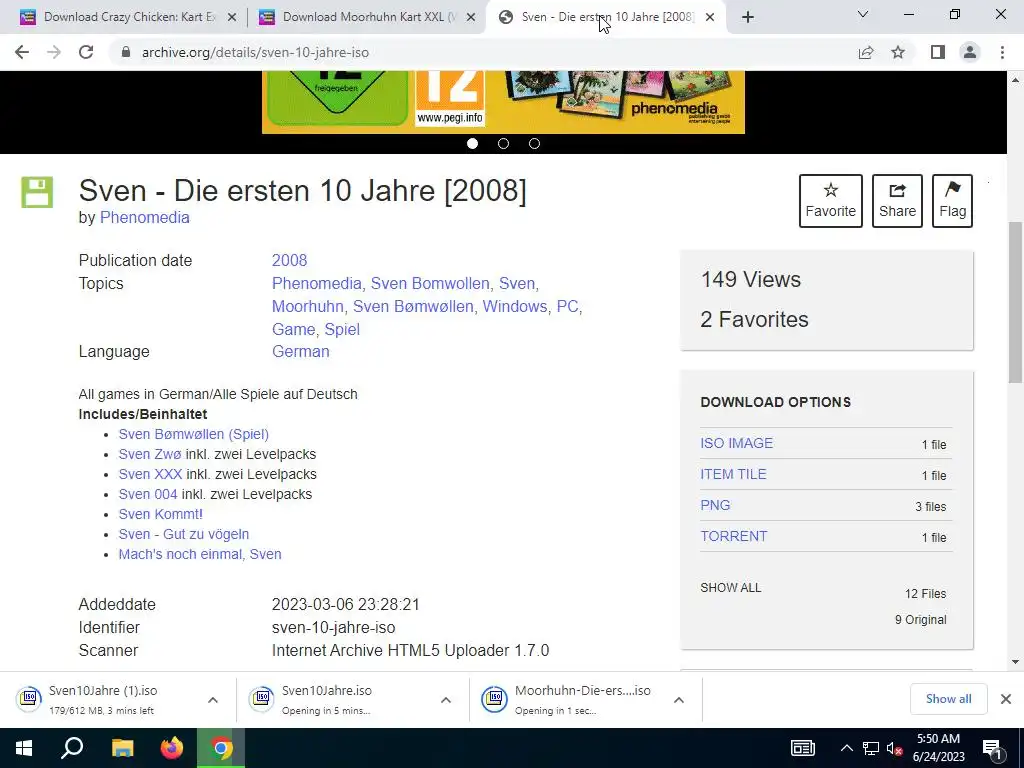Click SHOW ALL download files
This screenshot has width=1024, height=768.
[731, 588]
